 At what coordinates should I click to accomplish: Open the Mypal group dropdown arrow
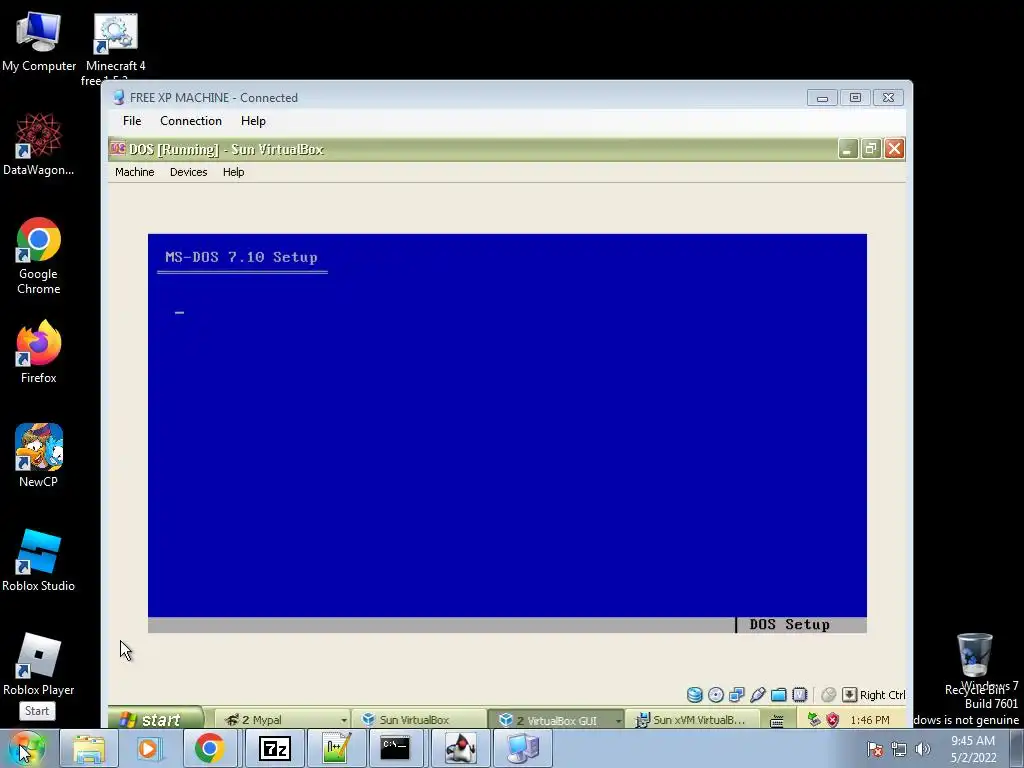pos(344,720)
